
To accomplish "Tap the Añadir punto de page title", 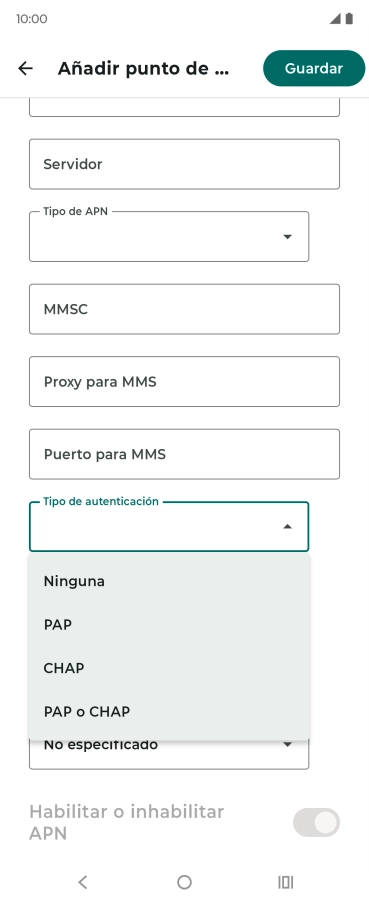I will (144, 69).
